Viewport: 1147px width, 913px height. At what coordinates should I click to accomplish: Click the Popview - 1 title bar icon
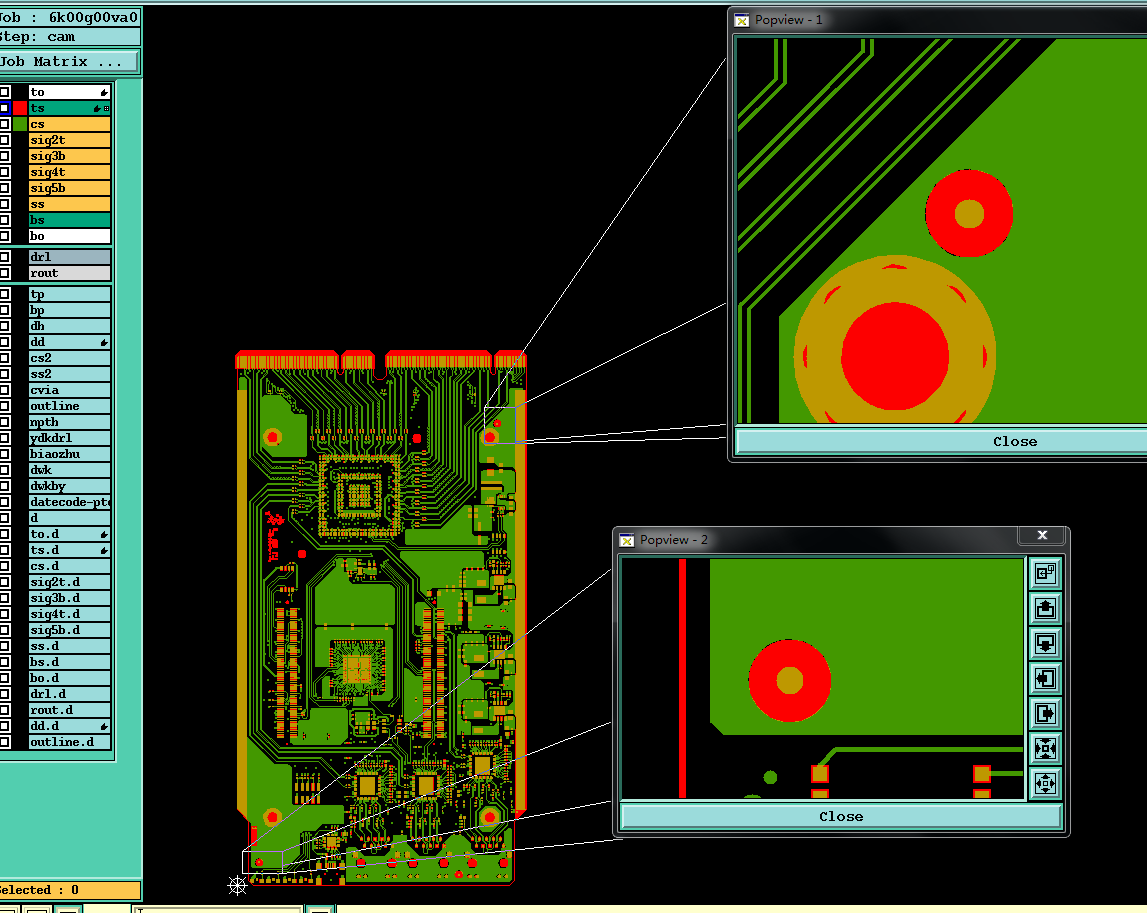click(742, 20)
